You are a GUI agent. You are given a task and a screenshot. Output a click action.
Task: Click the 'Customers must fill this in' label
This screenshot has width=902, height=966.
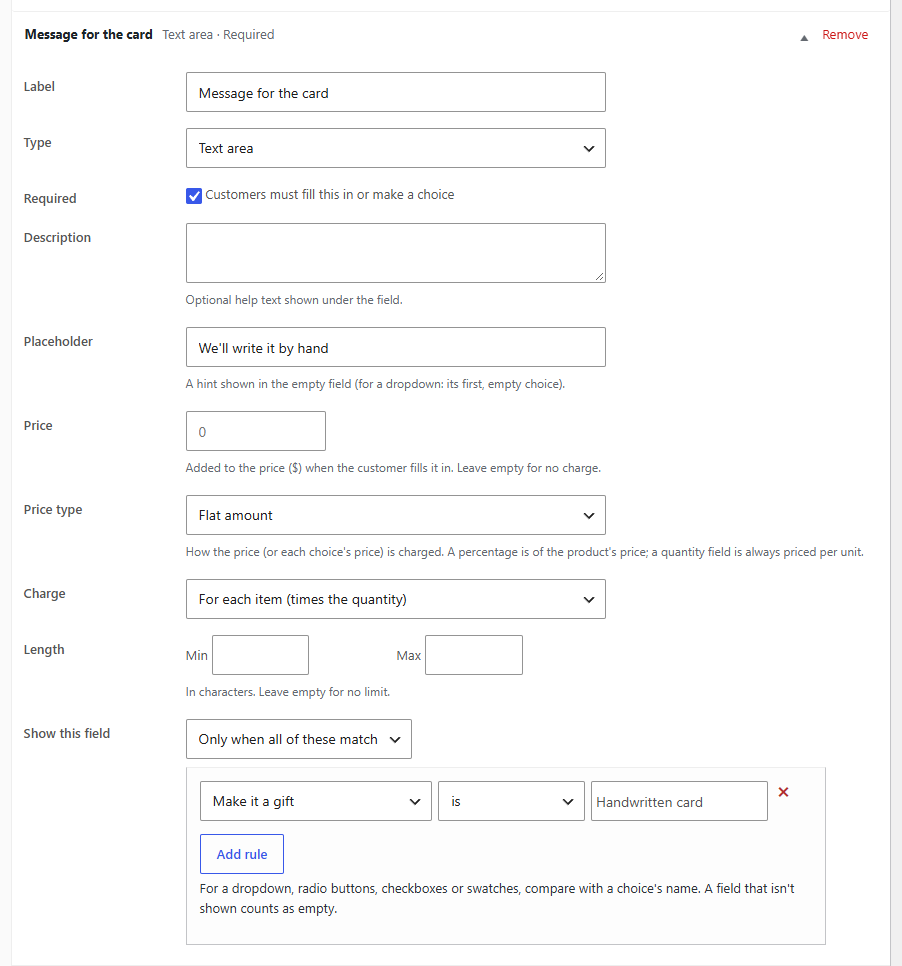coord(330,195)
